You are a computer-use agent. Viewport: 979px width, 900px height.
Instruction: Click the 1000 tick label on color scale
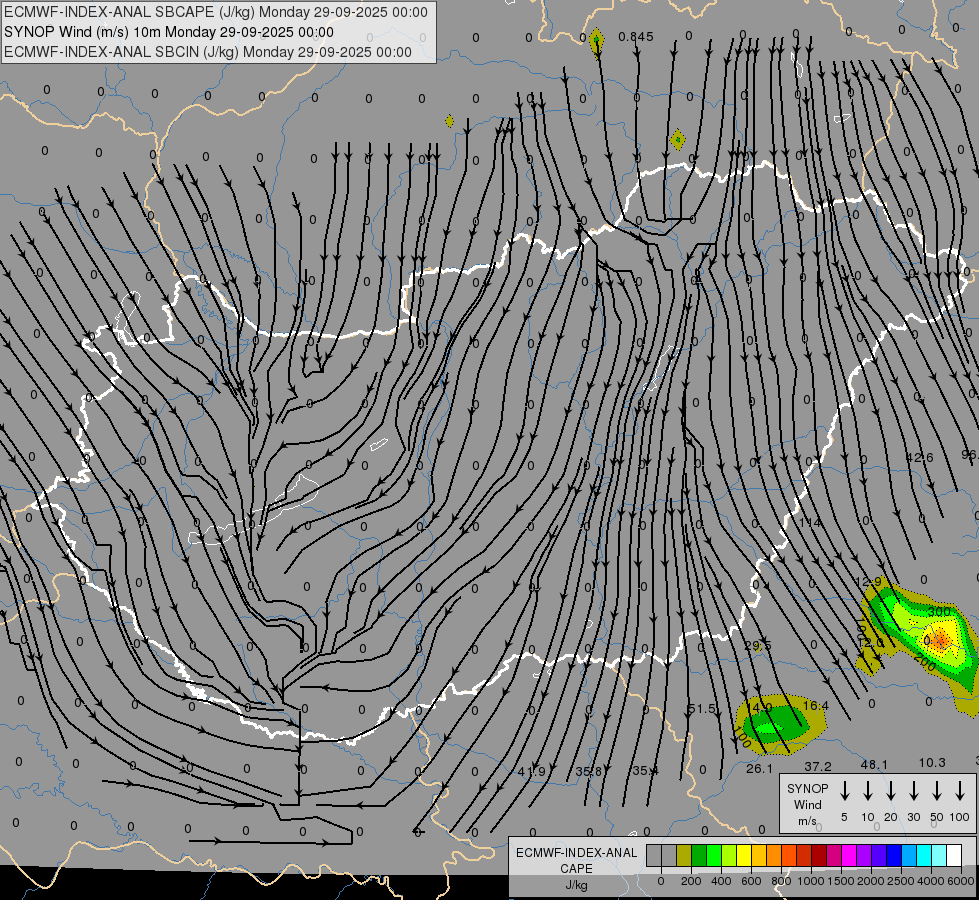pyautogui.click(x=810, y=881)
